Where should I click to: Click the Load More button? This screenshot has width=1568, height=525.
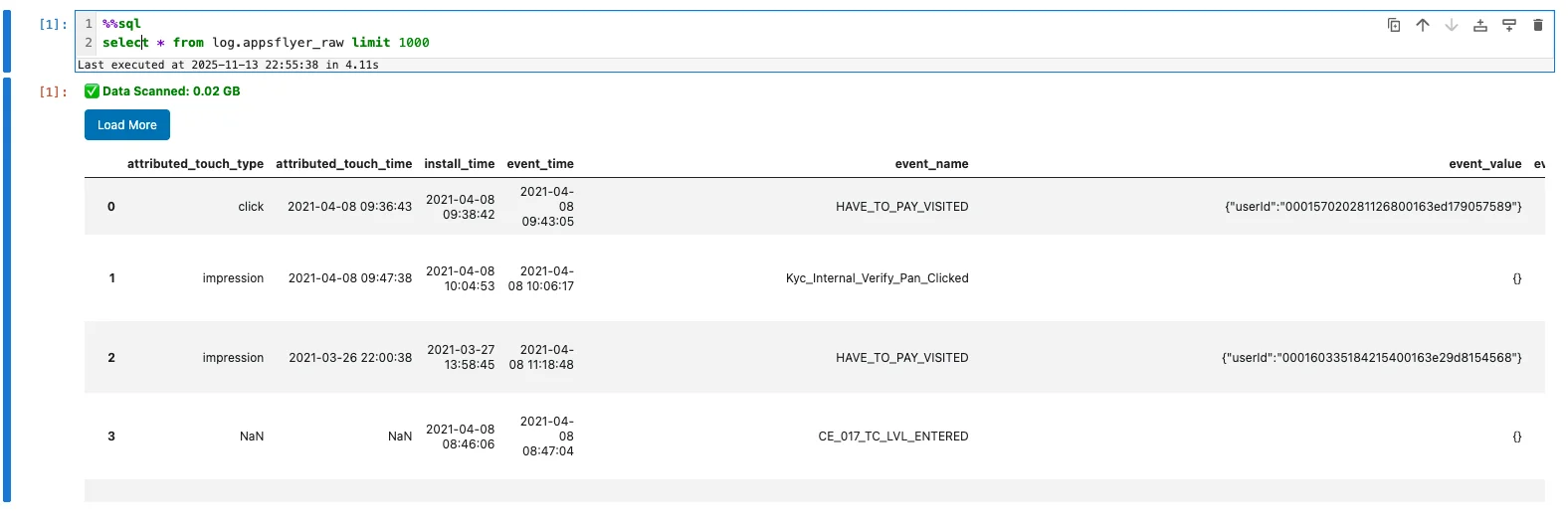pyautogui.click(x=127, y=125)
